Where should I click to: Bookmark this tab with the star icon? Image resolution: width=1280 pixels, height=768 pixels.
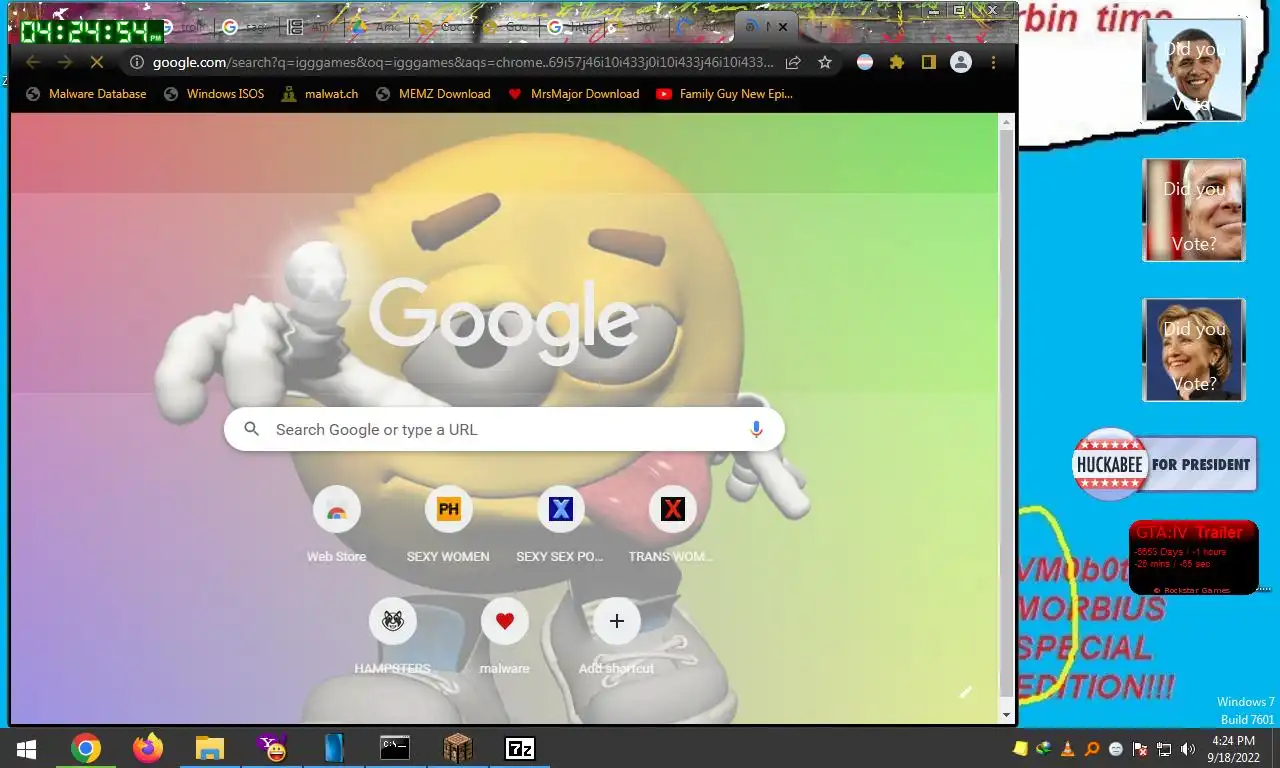coord(825,62)
